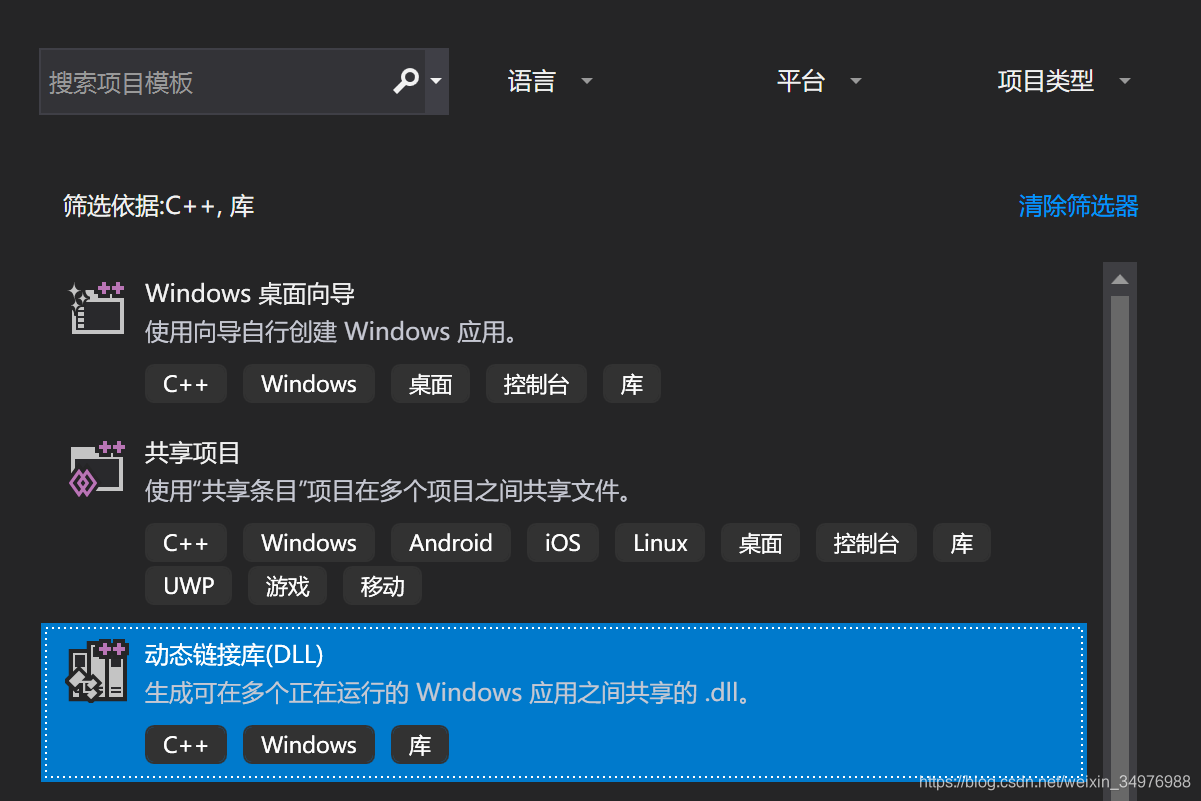
Task: Click the Windows 桌面向导 title
Action: [250, 293]
